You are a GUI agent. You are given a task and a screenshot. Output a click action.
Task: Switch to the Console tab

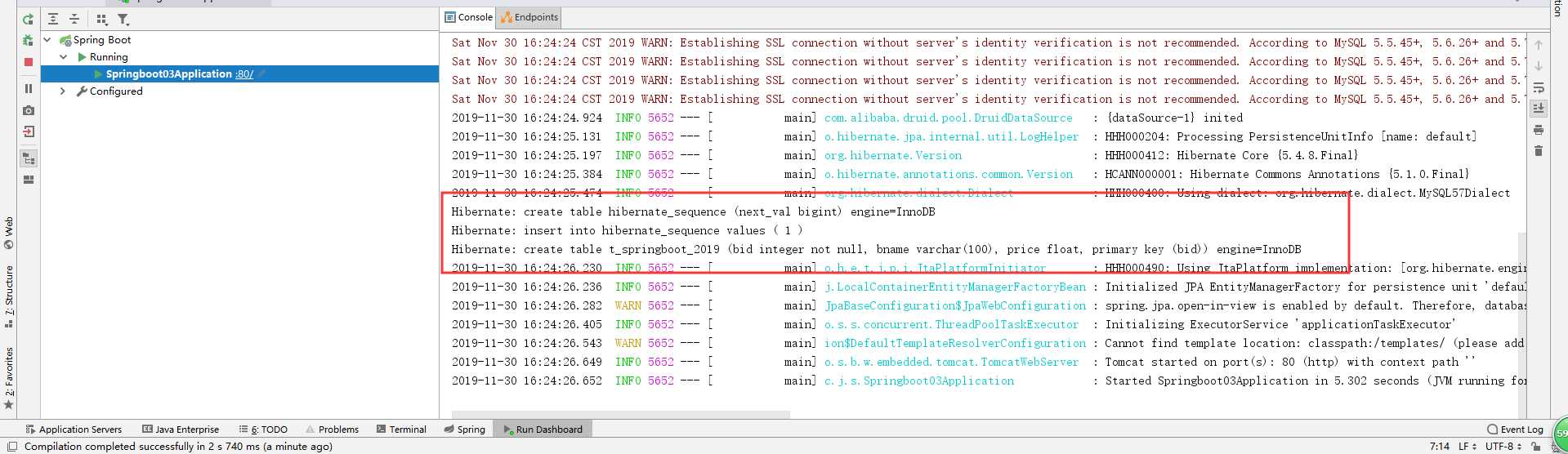click(x=469, y=17)
